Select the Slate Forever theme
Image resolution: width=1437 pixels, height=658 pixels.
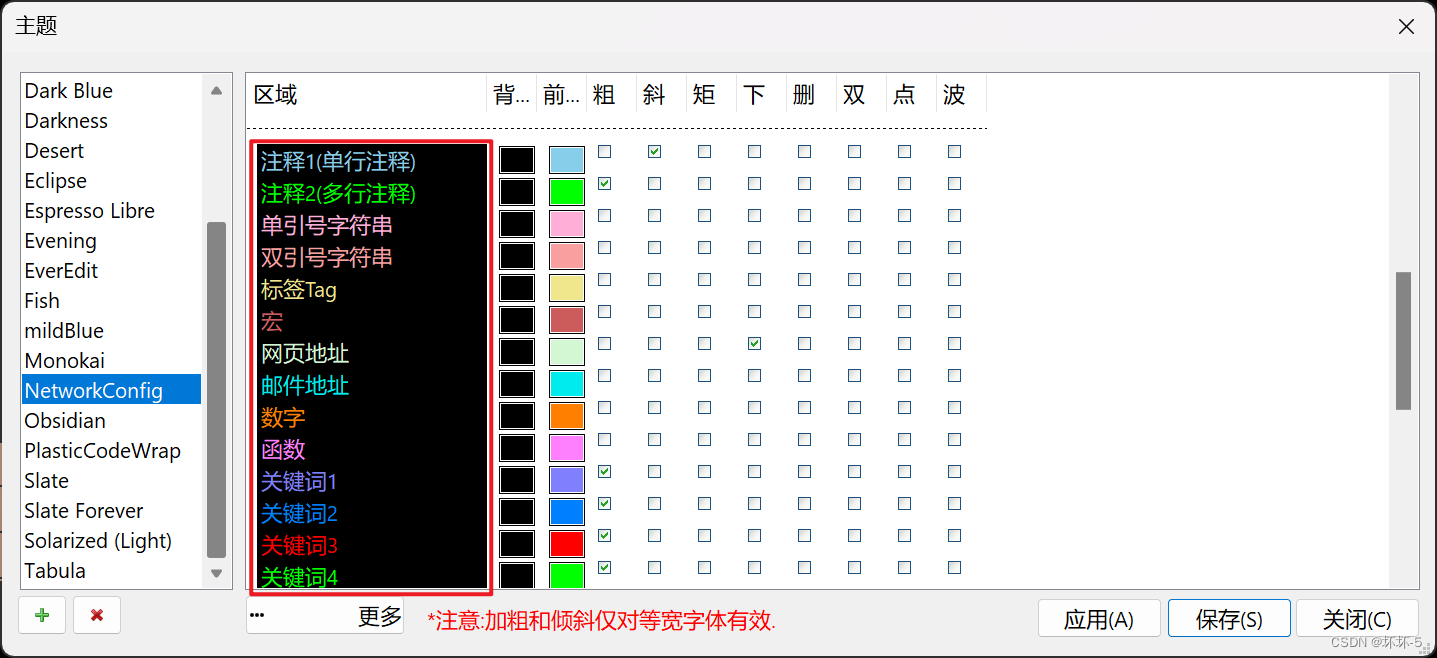(x=112, y=511)
